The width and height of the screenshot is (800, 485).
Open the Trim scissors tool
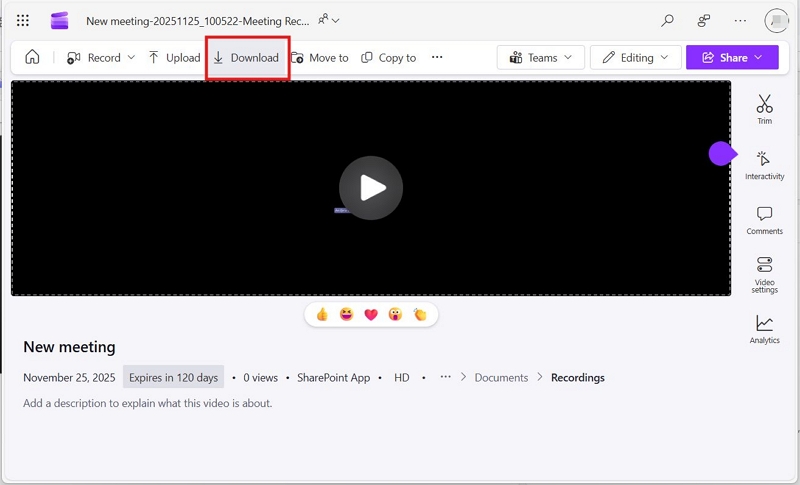pyautogui.click(x=764, y=109)
